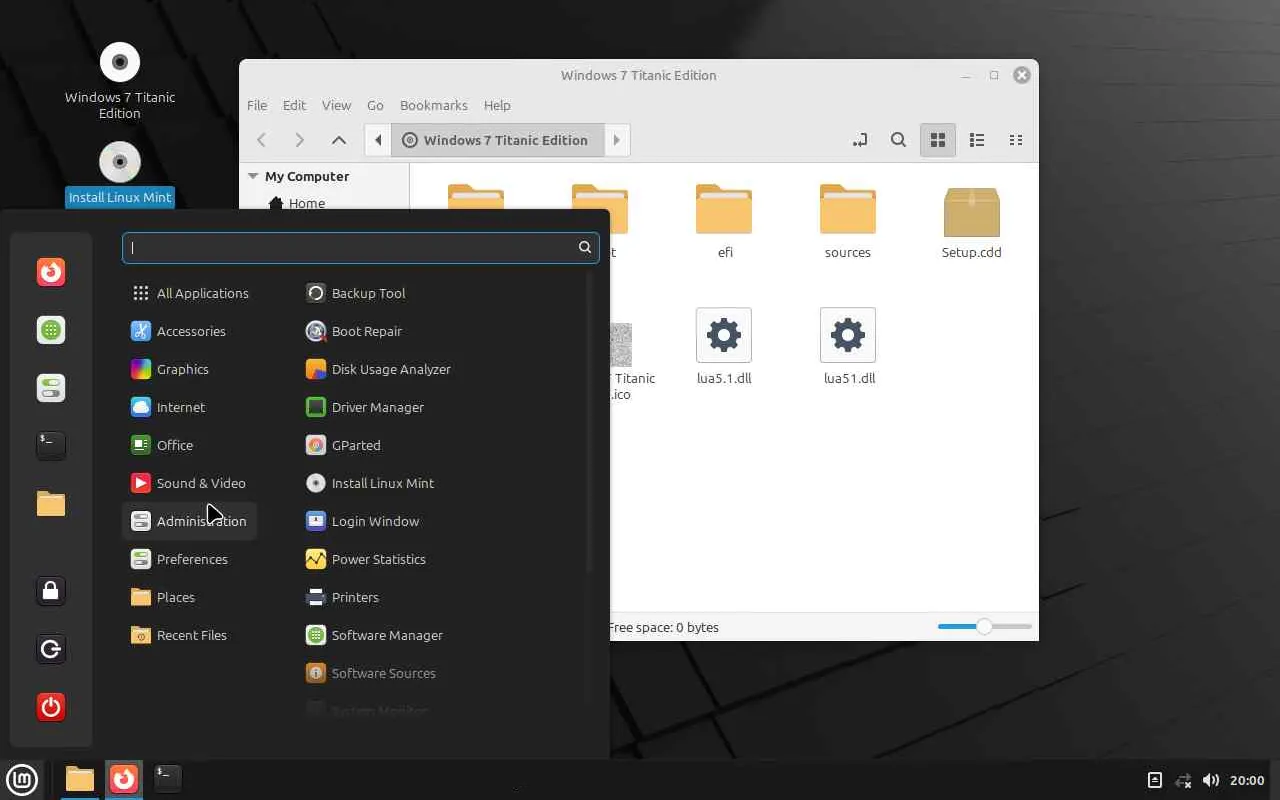This screenshot has height=800, width=1280.
Task: Launch Firefox from the menu favorites sidebar
Action: point(51,272)
